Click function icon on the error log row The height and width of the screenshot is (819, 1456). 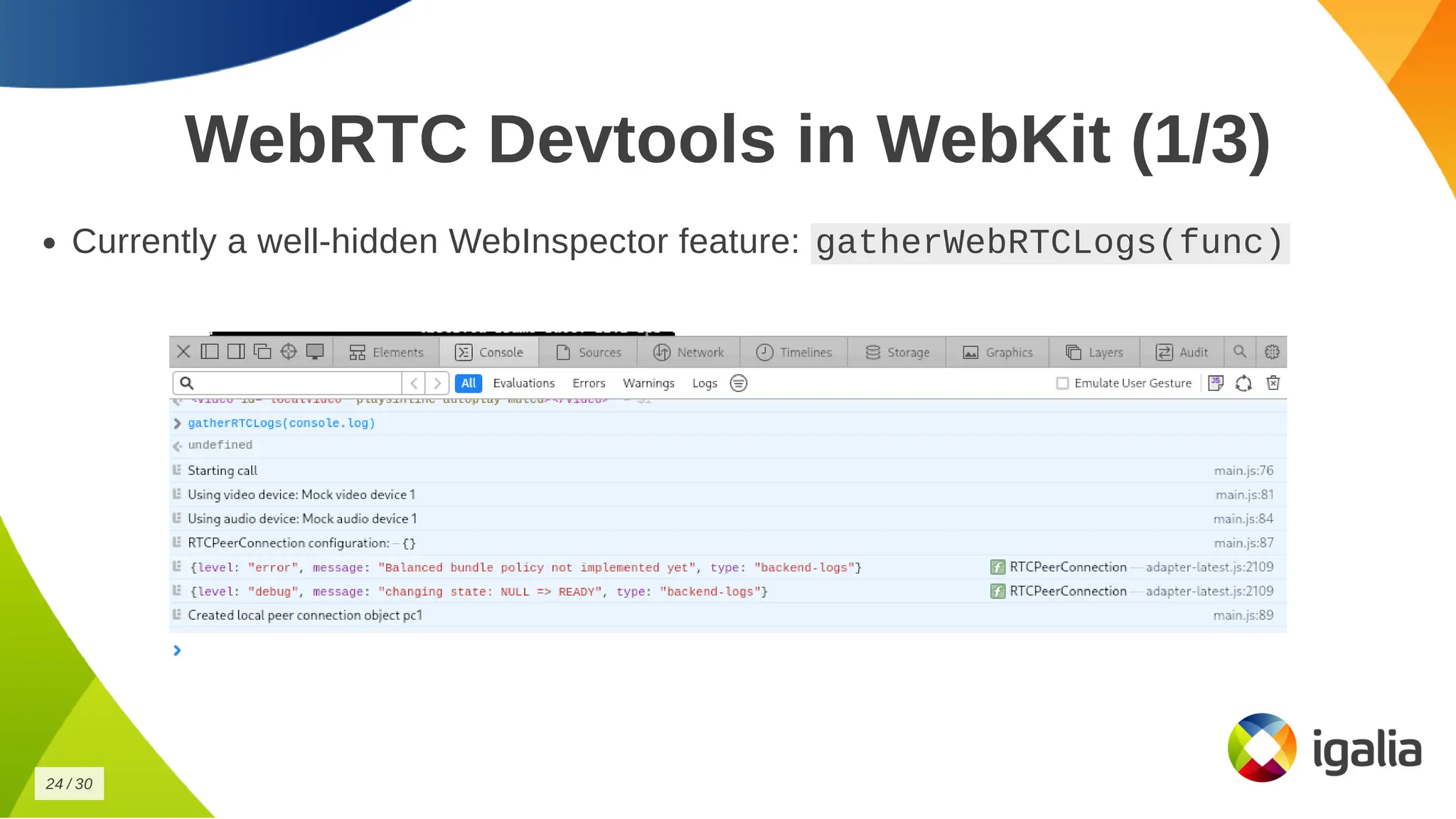point(997,567)
